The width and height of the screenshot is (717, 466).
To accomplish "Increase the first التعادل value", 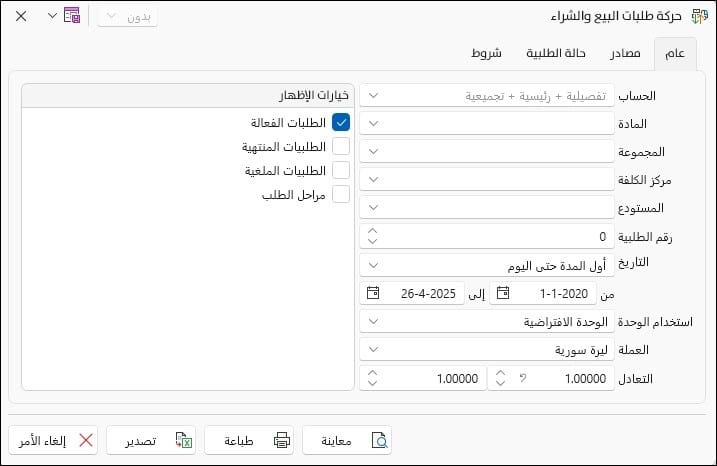I will (x=501, y=373).
